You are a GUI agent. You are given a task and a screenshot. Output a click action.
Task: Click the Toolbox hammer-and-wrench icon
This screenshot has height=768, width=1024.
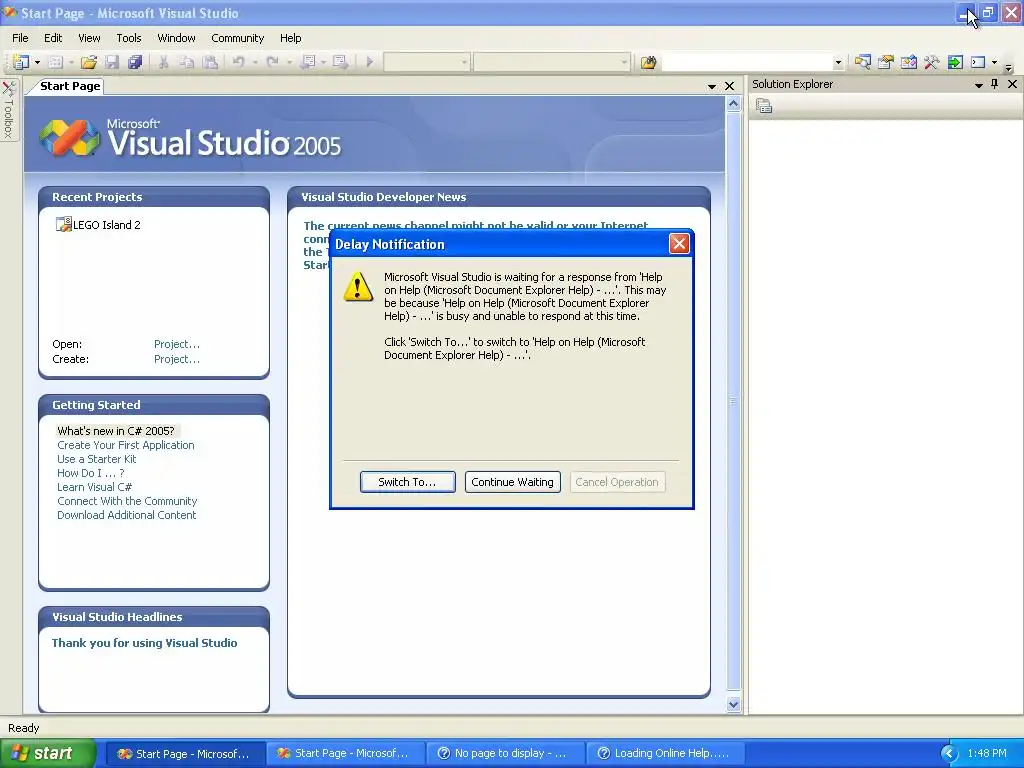click(931, 63)
